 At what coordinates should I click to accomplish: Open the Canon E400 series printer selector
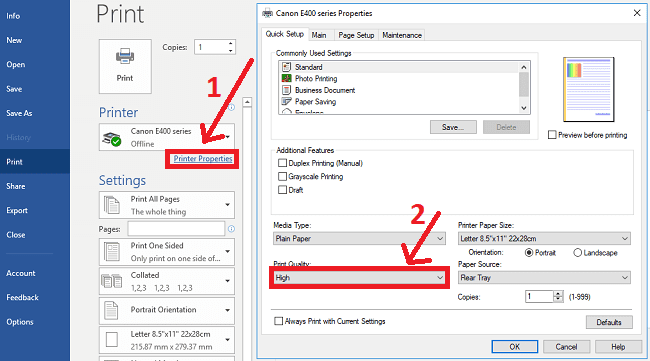point(167,137)
